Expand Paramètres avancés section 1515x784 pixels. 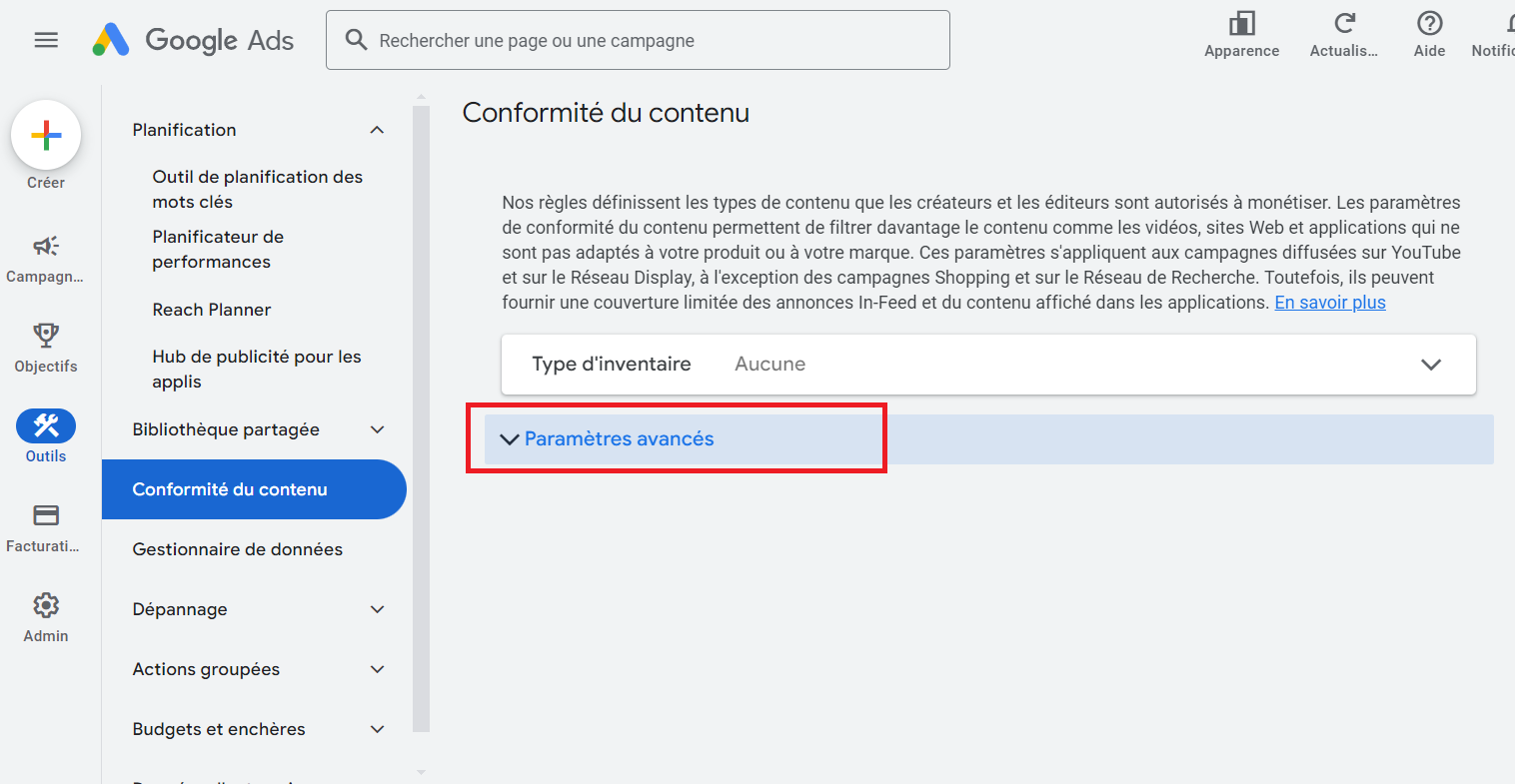pyautogui.click(x=988, y=439)
